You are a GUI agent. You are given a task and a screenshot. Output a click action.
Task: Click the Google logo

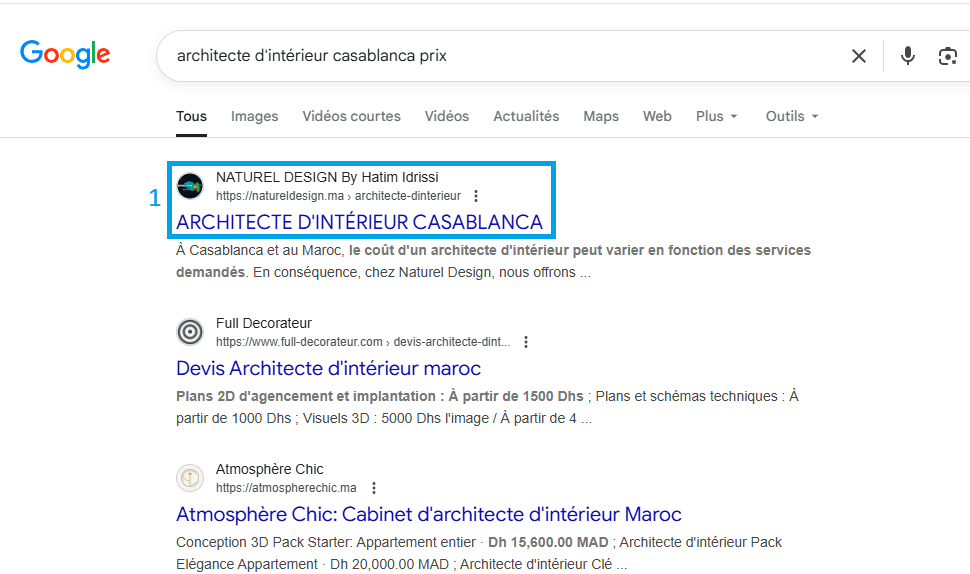click(x=65, y=54)
